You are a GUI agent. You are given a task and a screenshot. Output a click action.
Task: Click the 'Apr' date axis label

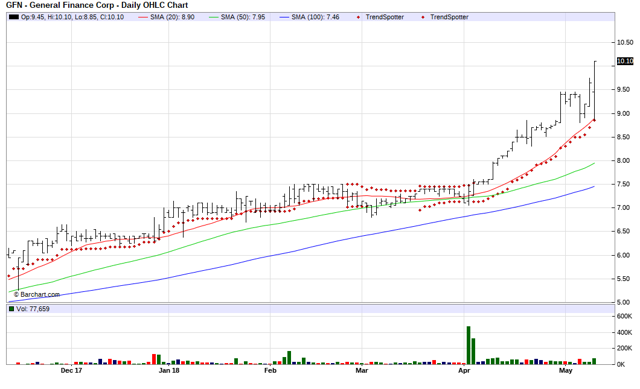coord(464,371)
